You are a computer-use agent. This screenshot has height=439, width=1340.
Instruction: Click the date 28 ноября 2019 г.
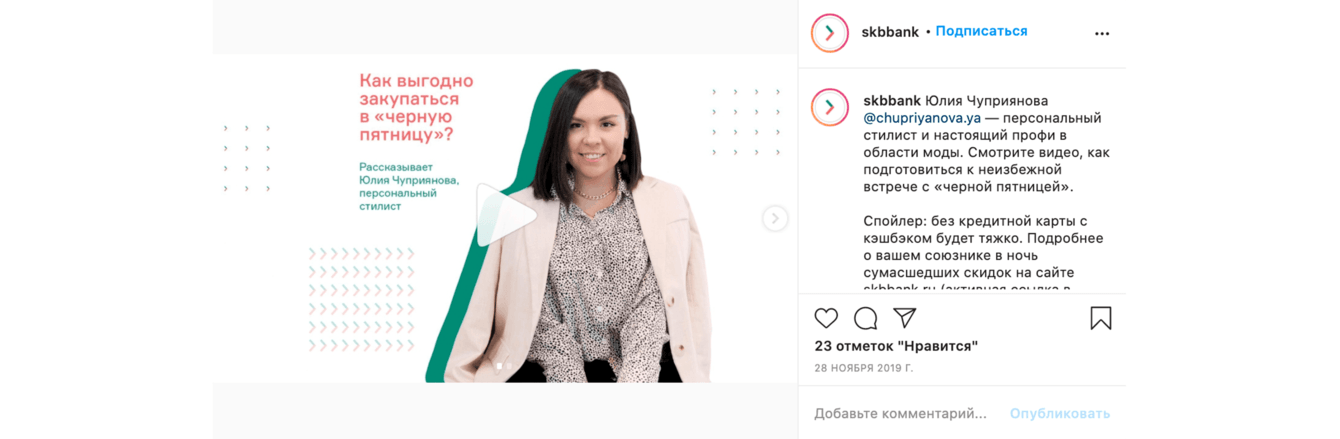coord(864,368)
